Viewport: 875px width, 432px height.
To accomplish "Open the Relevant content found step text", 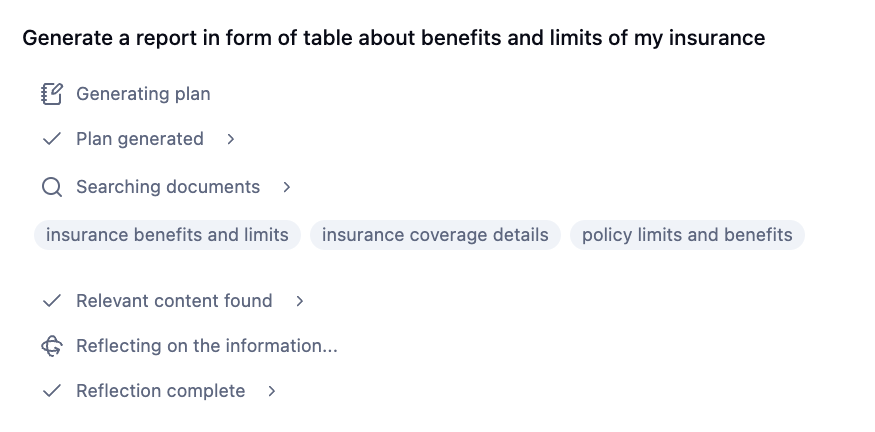I will 174,301.
